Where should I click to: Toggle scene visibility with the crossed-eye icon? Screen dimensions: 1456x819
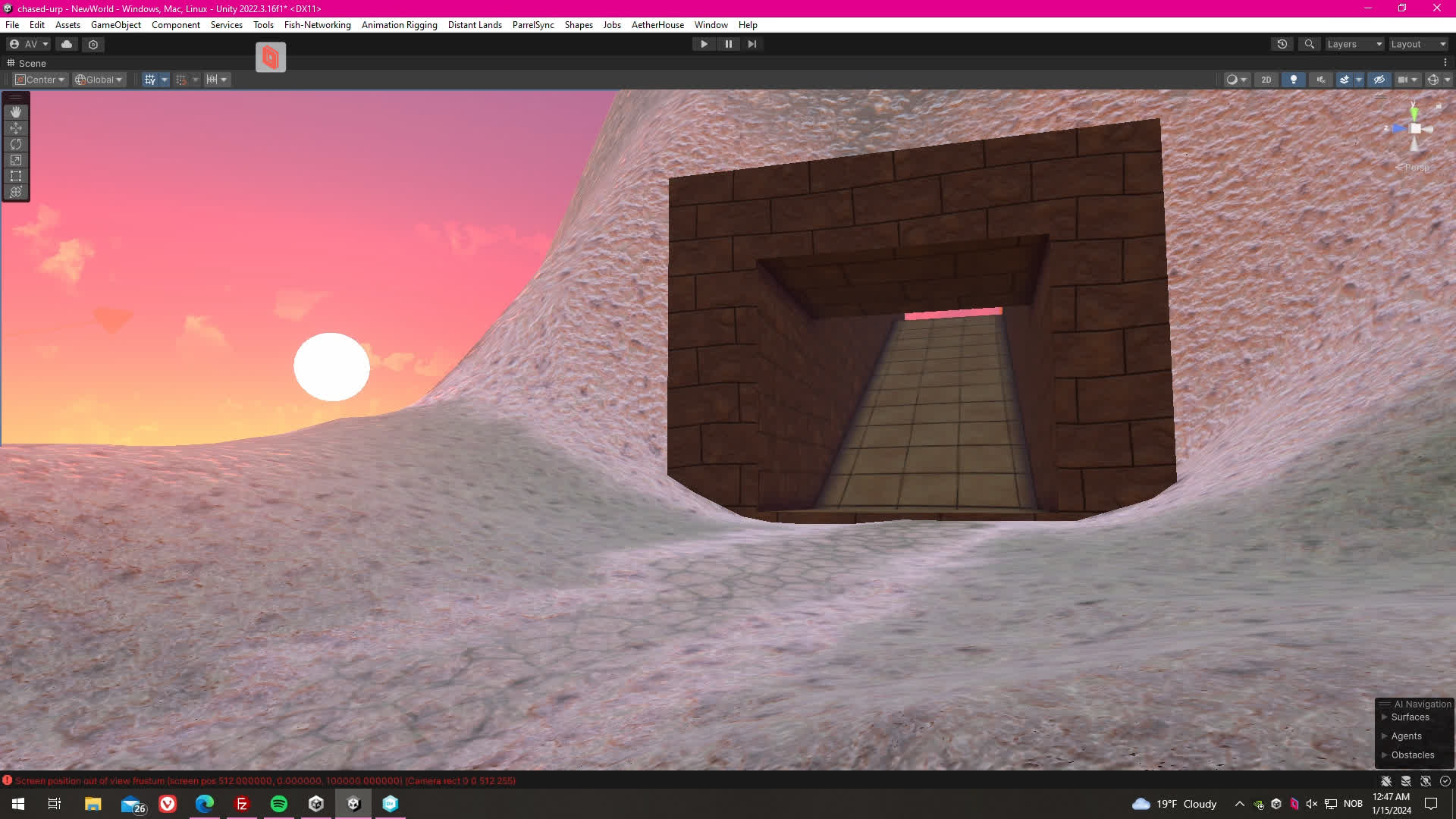click(x=1379, y=80)
